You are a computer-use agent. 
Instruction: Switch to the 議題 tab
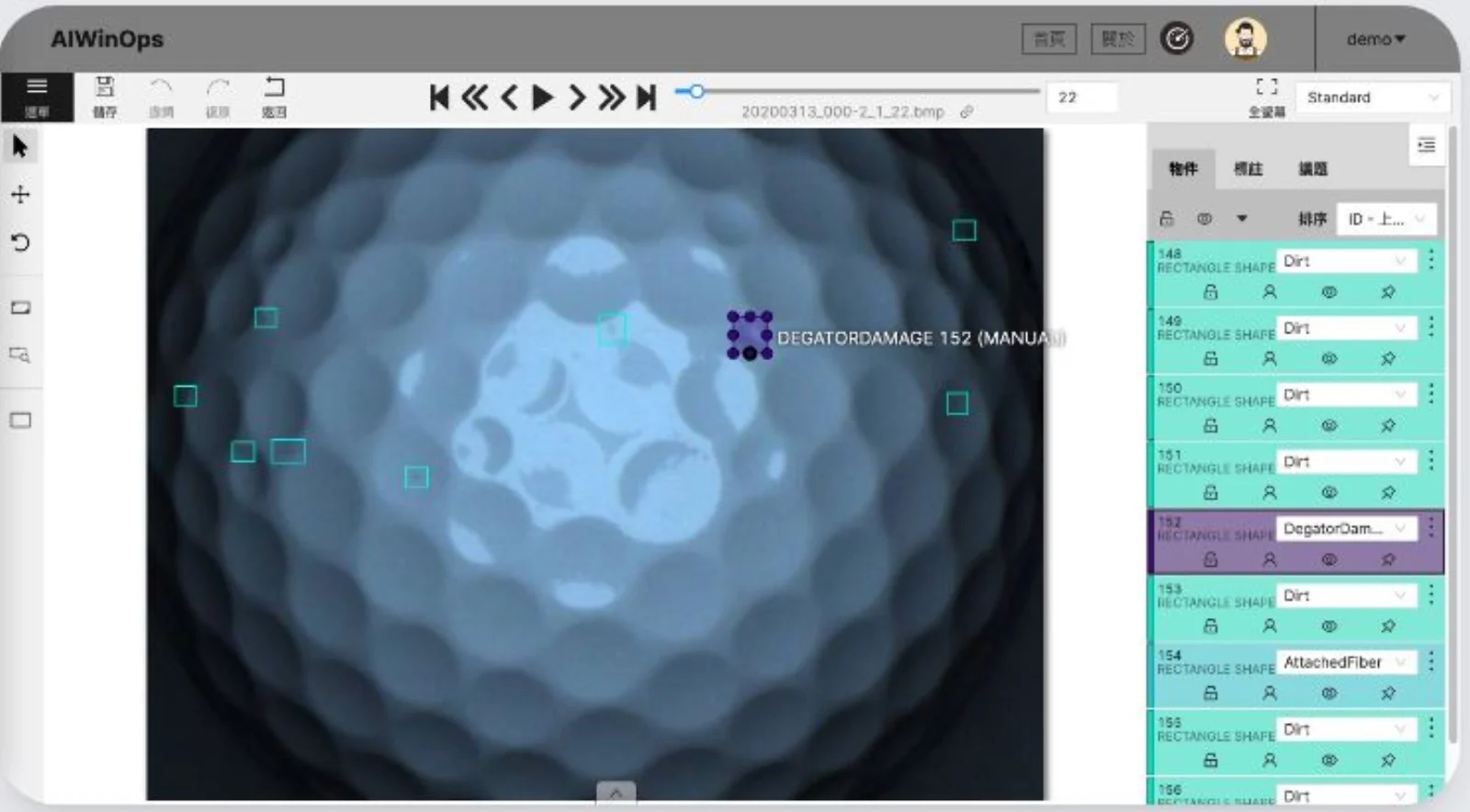coord(1313,168)
